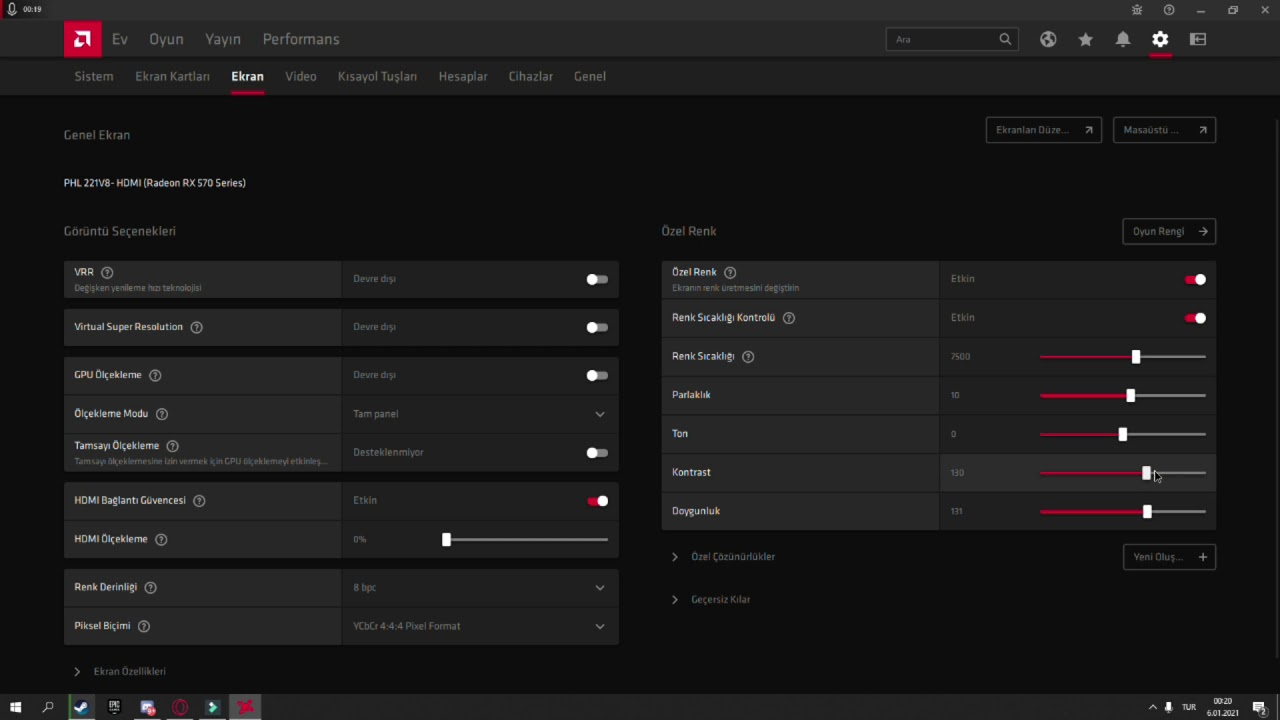Disable HDMI Bağlantı Güvencesi toggle

(x=597, y=501)
